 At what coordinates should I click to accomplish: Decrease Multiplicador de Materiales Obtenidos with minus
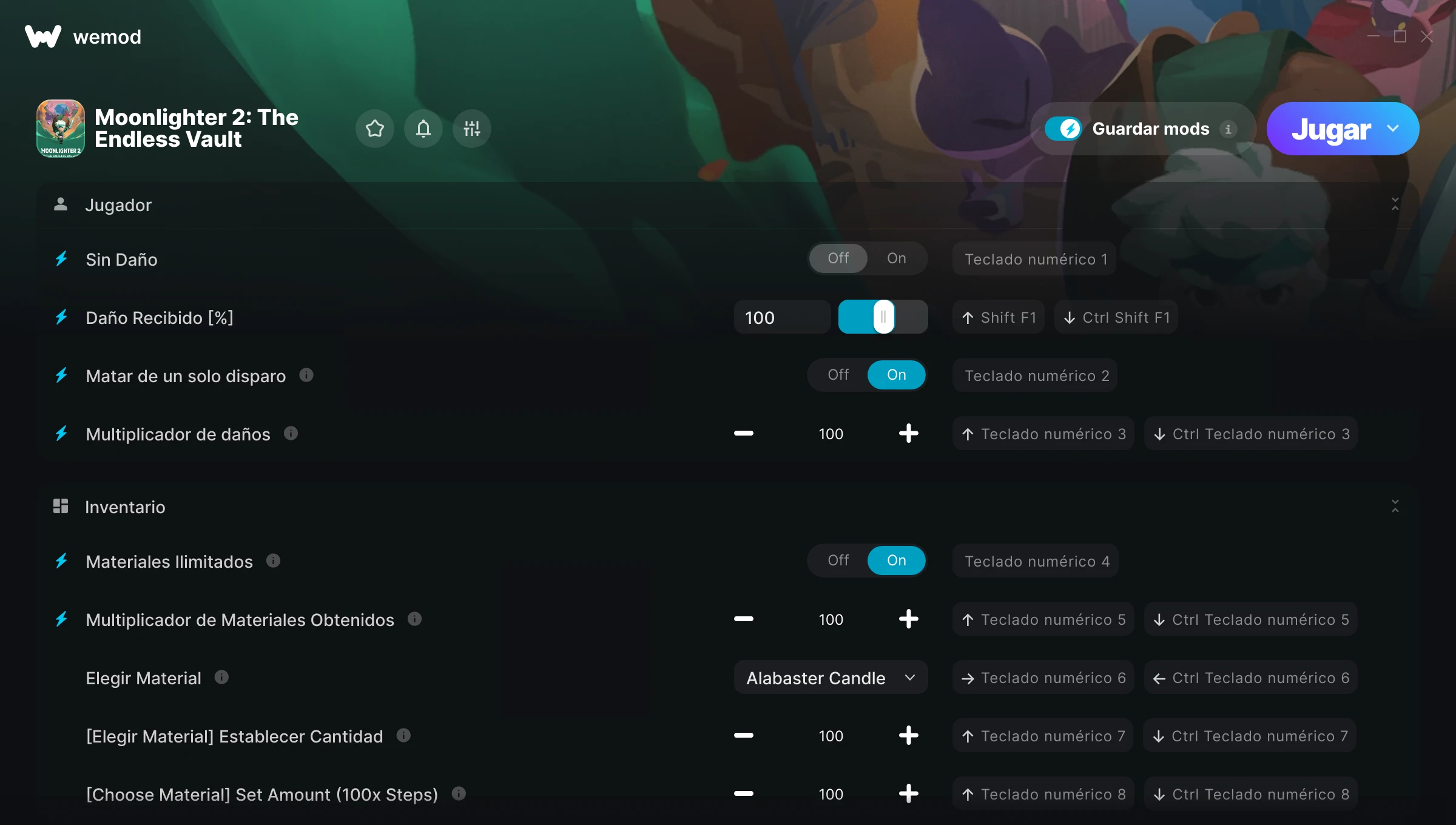click(744, 619)
